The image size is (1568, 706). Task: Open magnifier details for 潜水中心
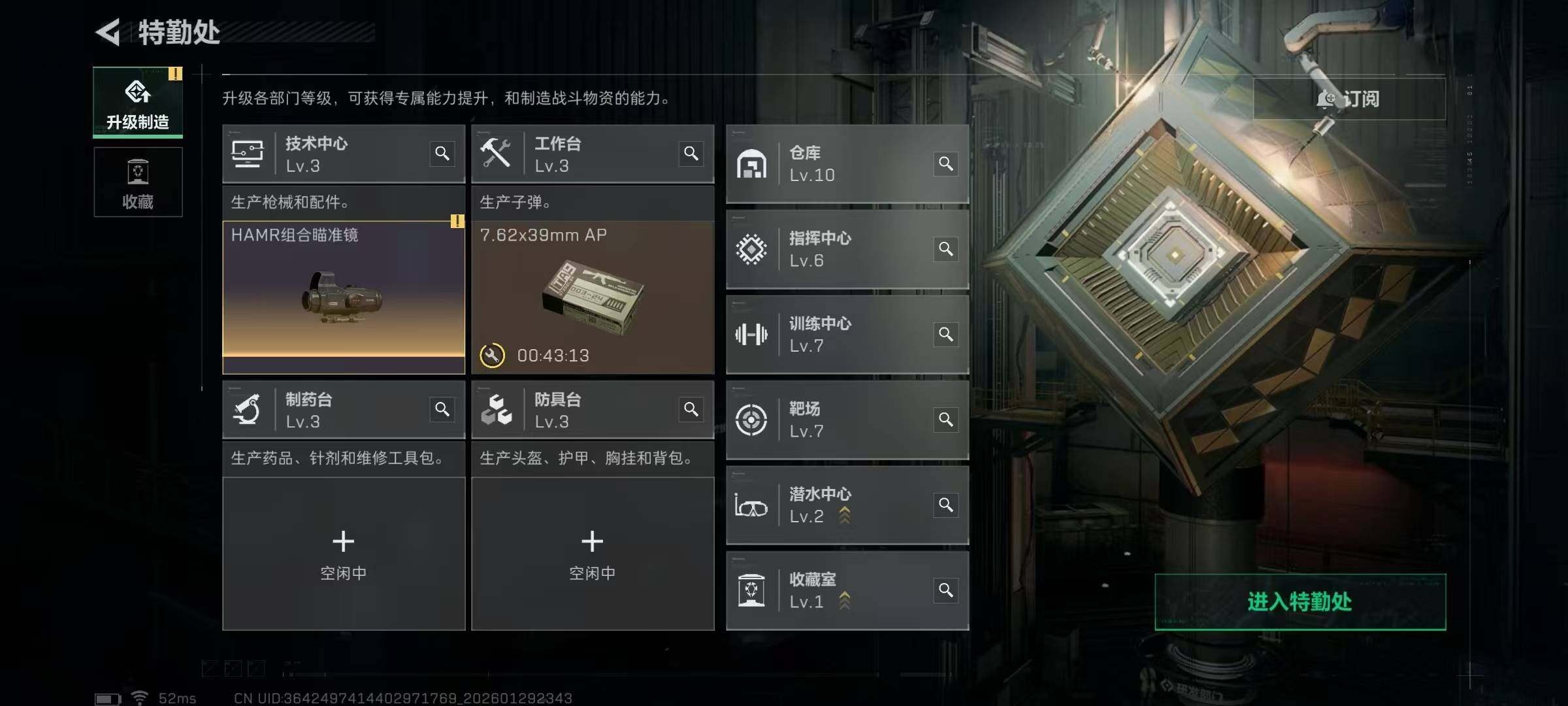click(x=946, y=505)
